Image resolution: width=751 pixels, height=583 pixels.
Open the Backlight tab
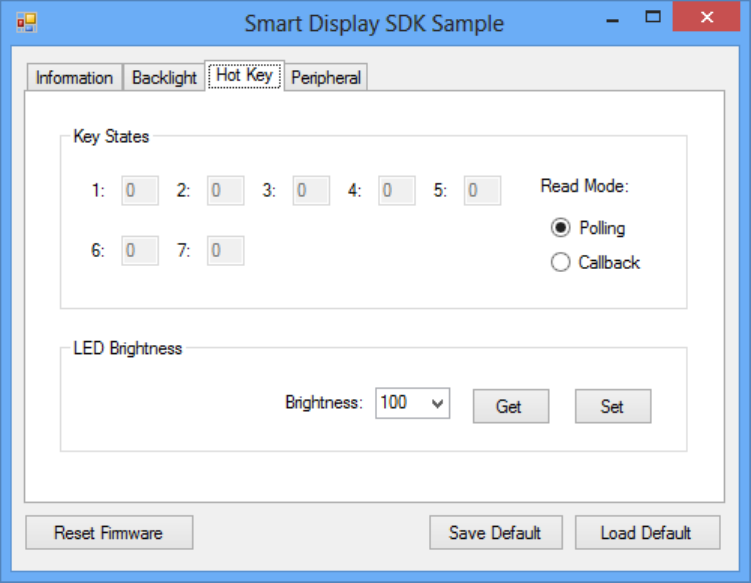coord(164,77)
